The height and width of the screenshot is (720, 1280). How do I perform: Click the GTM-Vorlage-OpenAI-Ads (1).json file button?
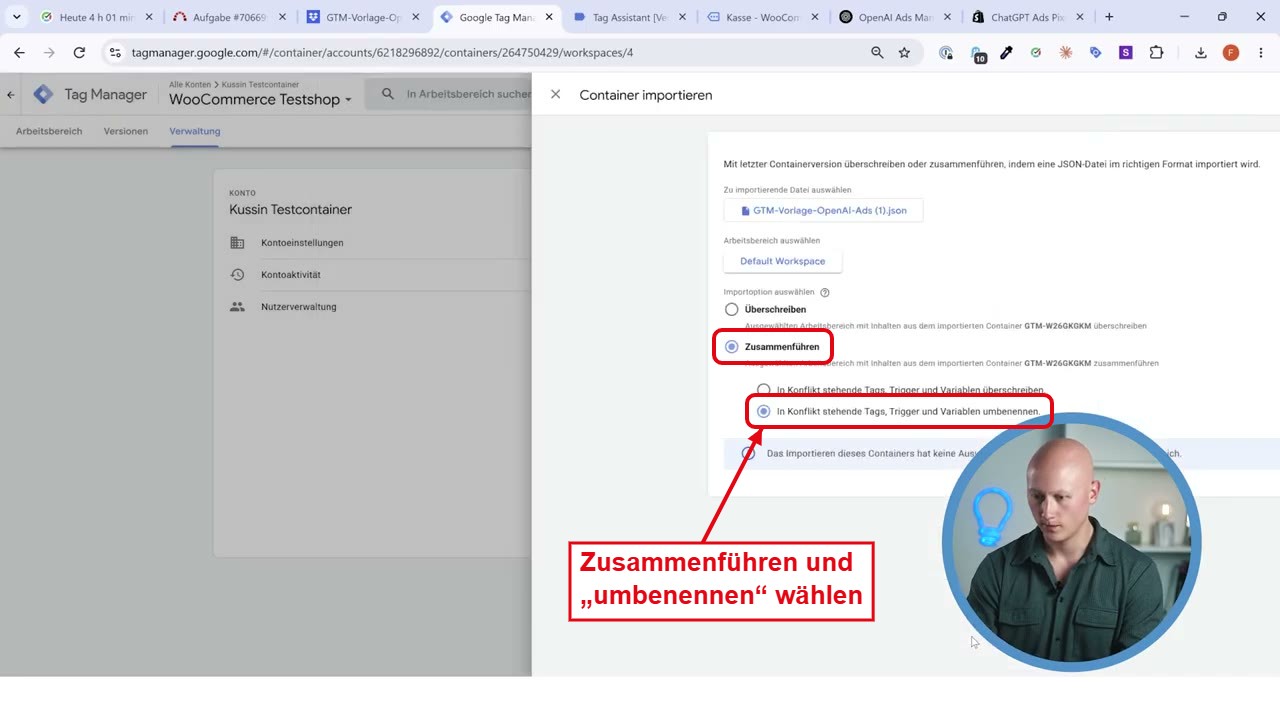pos(823,211)
